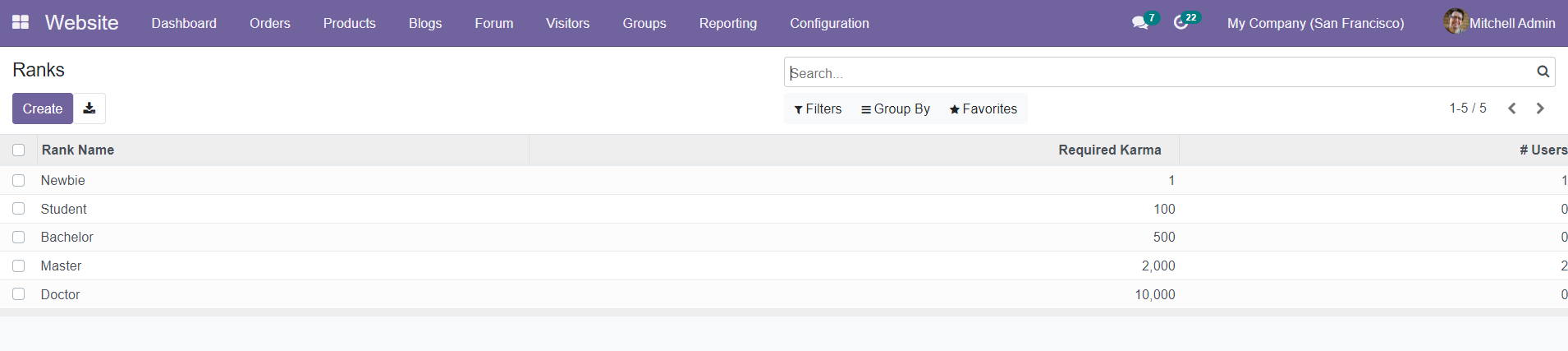Open the Forum menu

click(x=494, y=23)
